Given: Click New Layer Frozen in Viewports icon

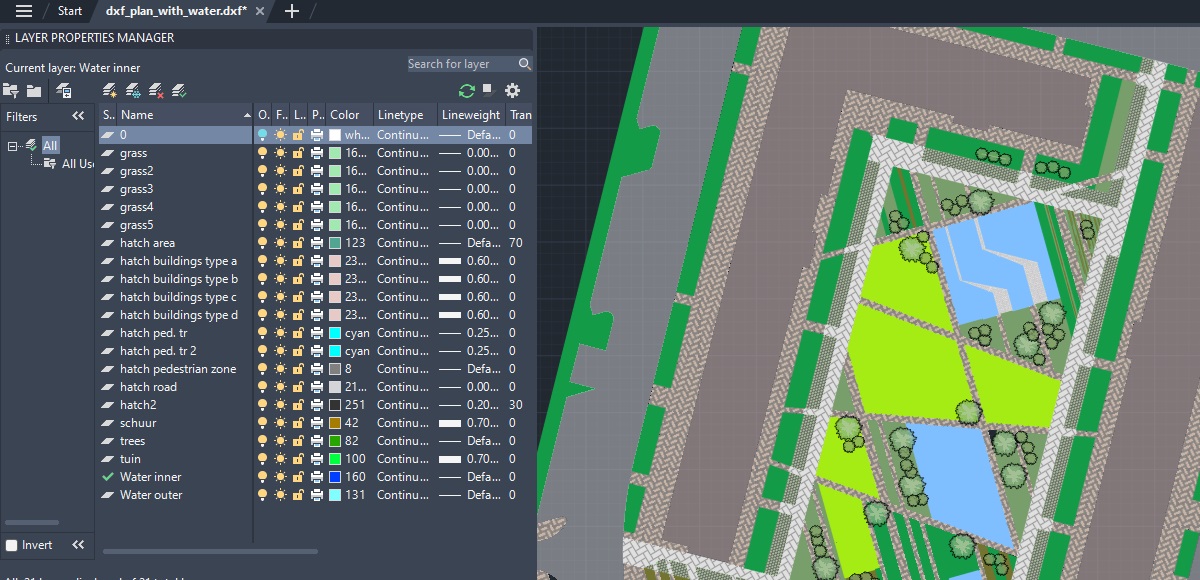Looking at the screenshot, I should click(x=133, y=91).
